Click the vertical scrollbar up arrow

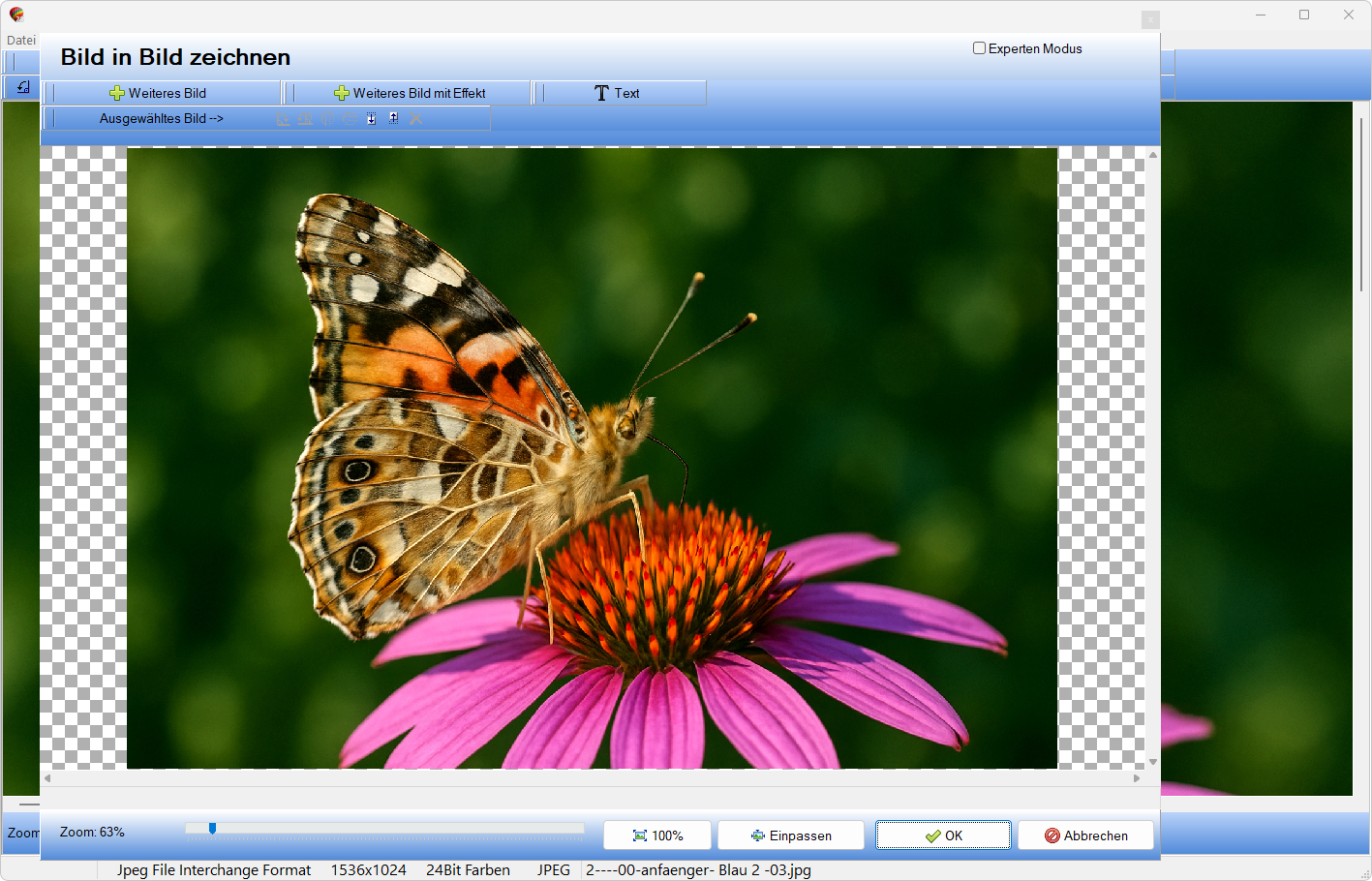[1152, 155]
